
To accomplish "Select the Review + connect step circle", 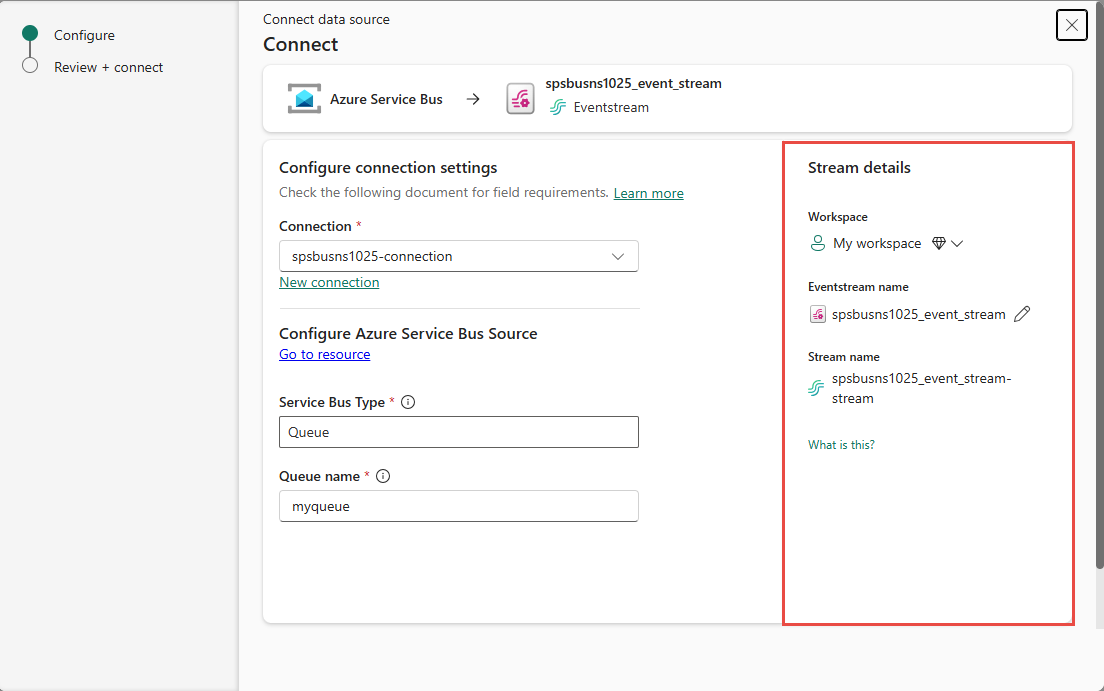I will tap(31, 67).
